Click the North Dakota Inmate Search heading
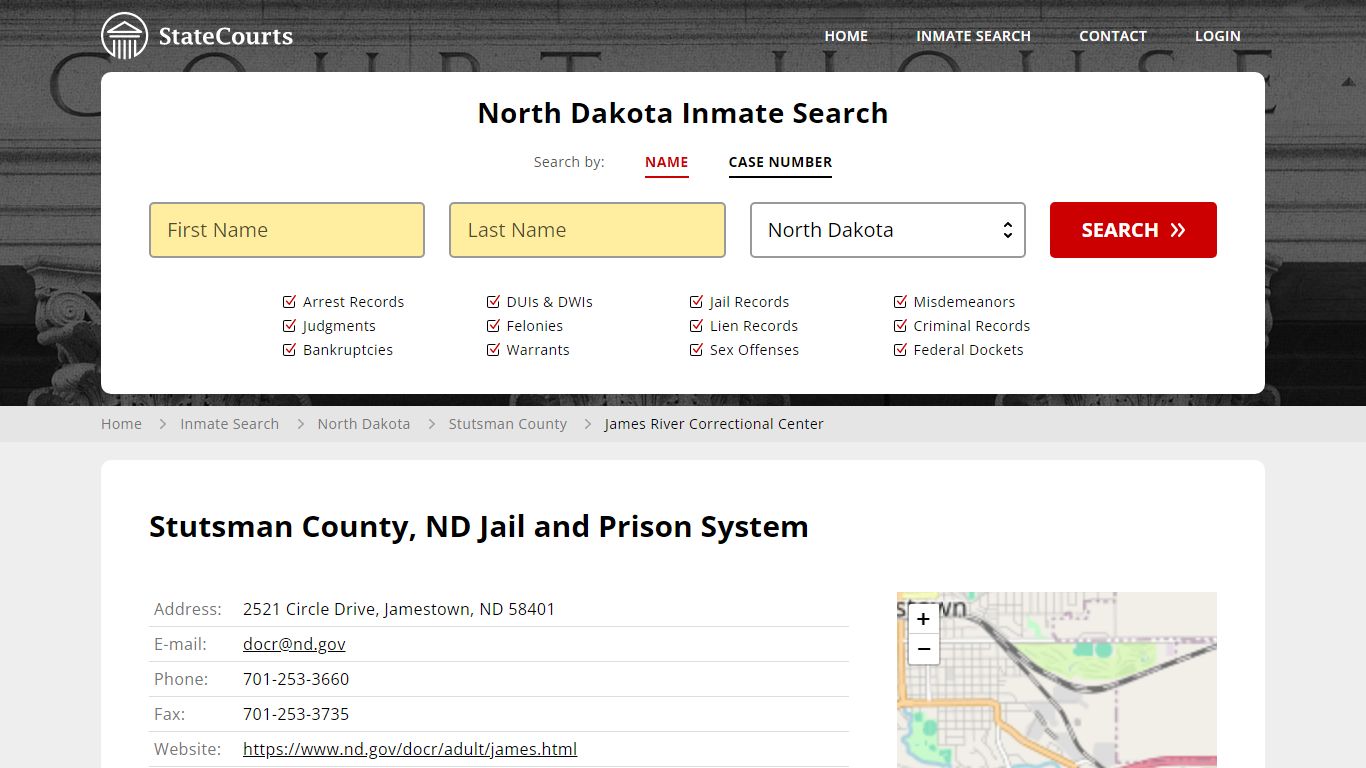Image resolution: width=1366 pixels, height=768 pixels. click(683, 113)
